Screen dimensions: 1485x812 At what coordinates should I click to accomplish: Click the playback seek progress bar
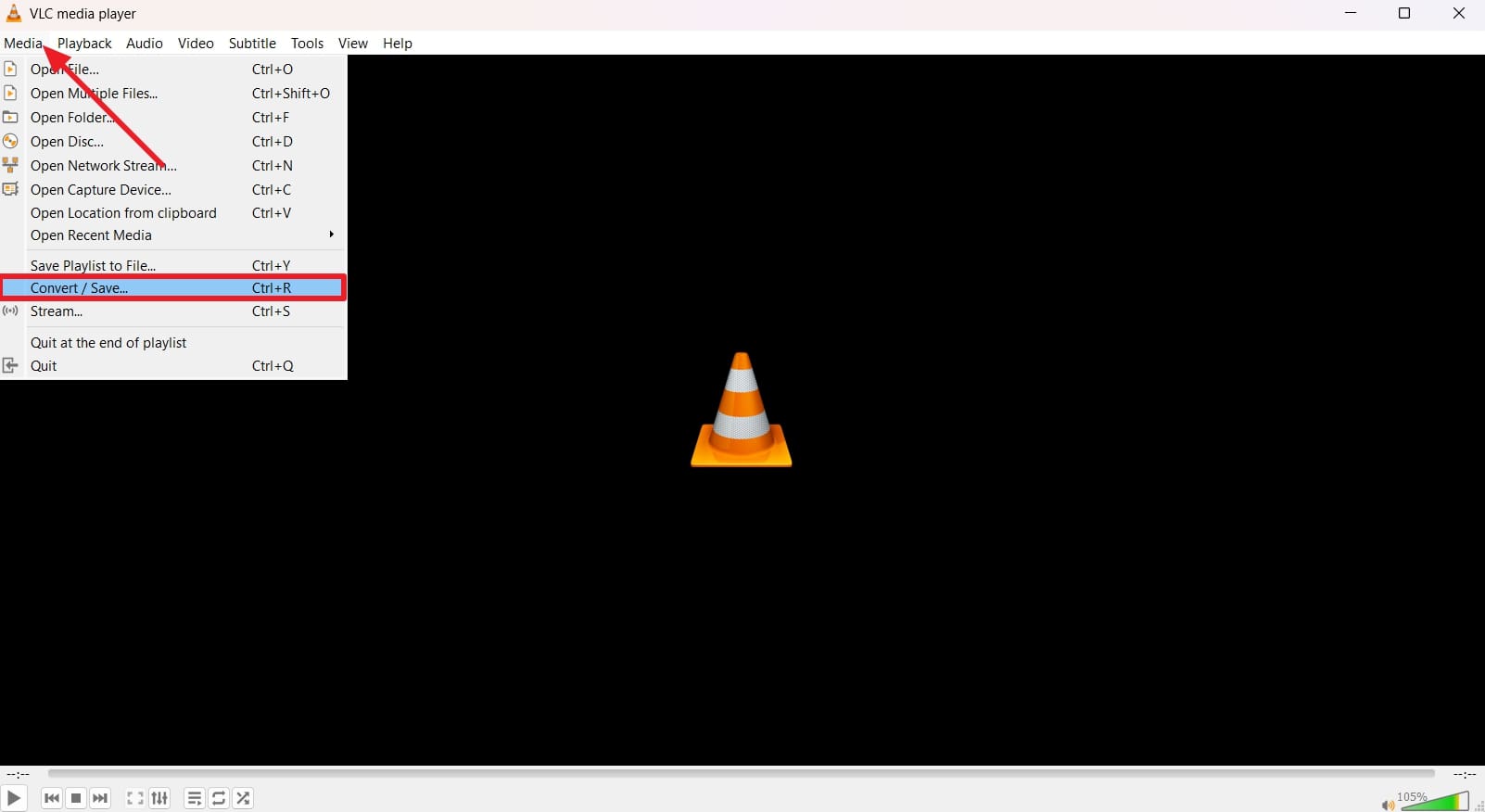(x=741, y=773)
